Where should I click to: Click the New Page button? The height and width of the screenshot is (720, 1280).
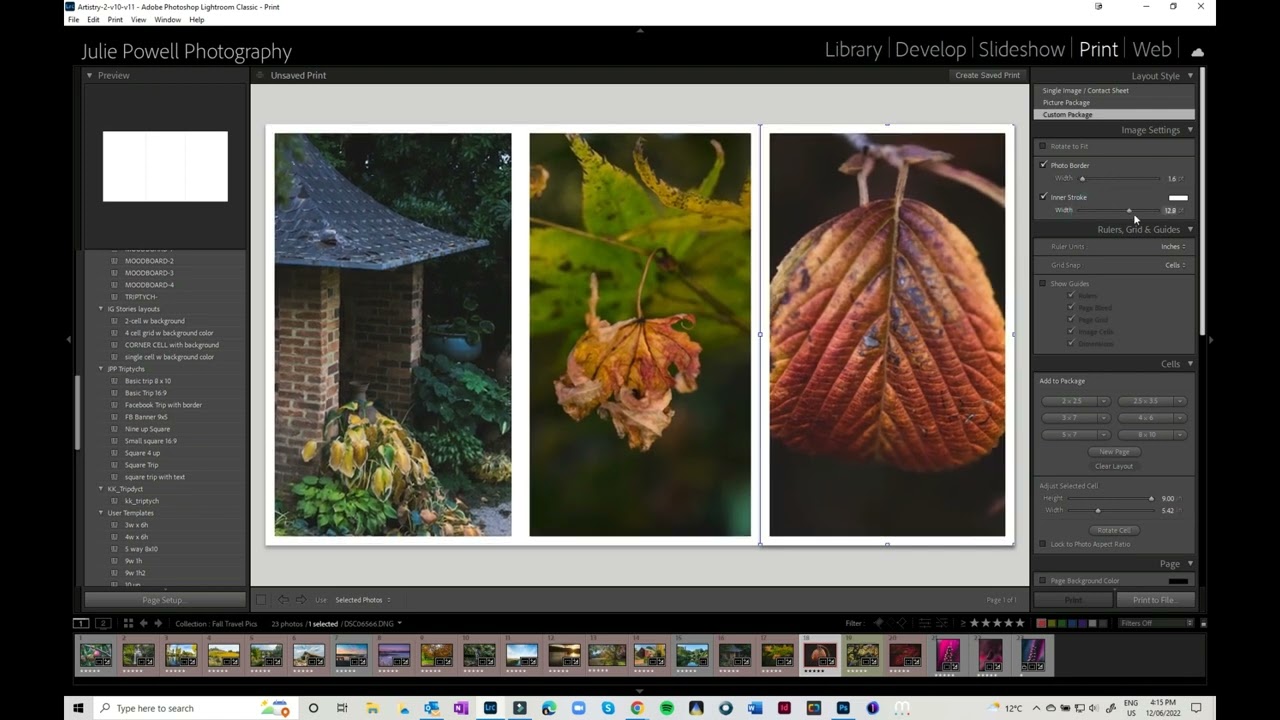(x=1114, y=452)
